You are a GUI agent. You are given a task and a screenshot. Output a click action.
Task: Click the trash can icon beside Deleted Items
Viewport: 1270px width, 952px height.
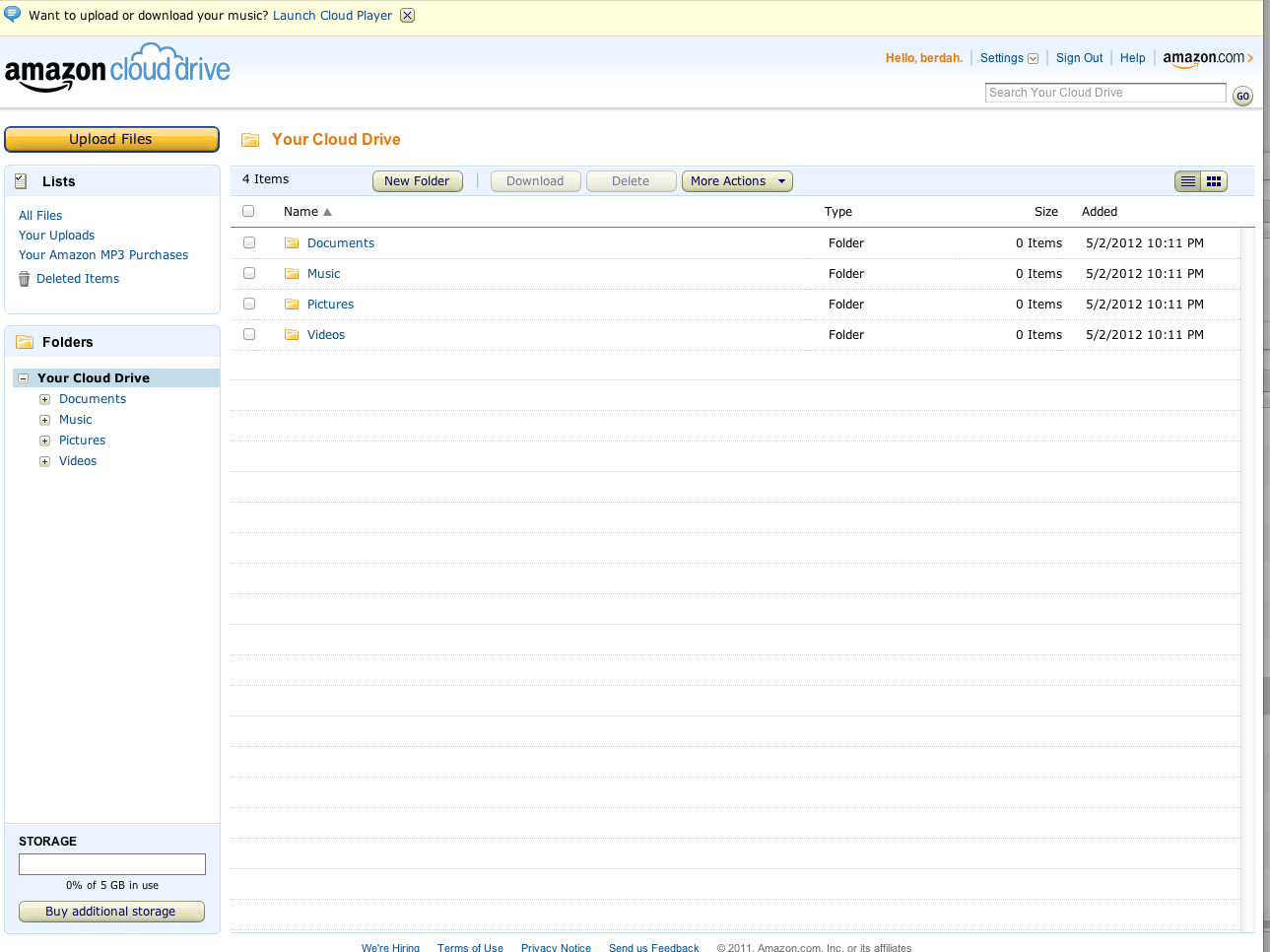tap(25, 279)
